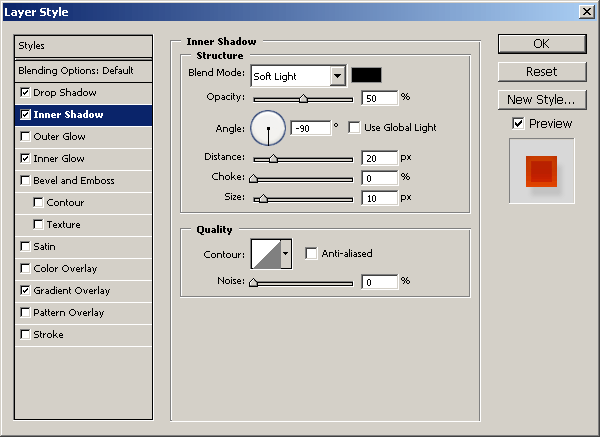Image resolution: width=600 pixels, height=437 pixels.
Task: Click the Size slider handle
Action: (263, 199)
